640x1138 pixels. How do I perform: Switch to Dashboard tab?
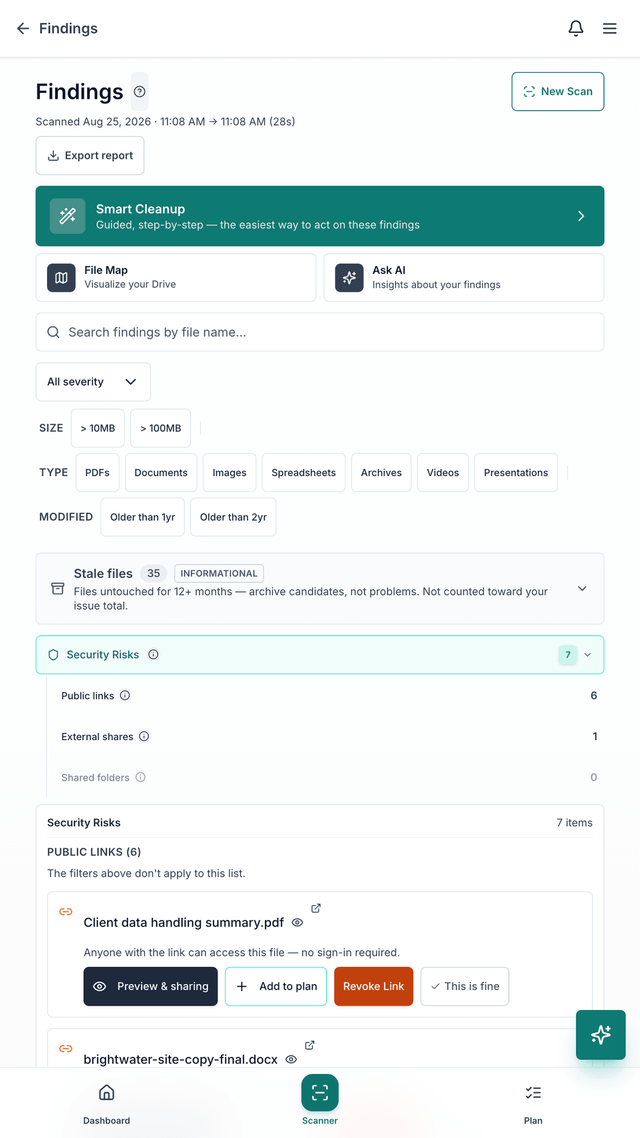click(107, 1104)
